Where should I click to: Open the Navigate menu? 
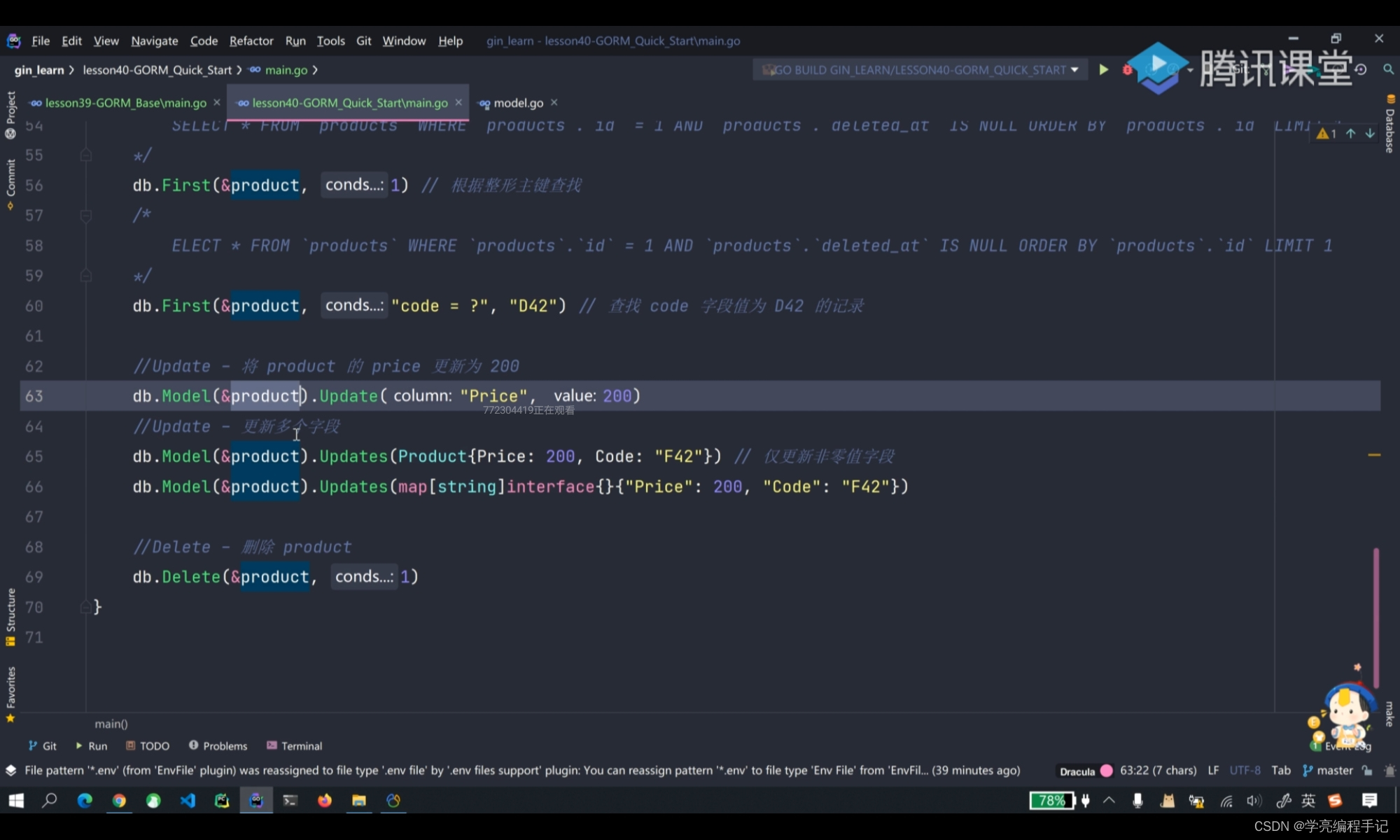(x=155, y=41)
